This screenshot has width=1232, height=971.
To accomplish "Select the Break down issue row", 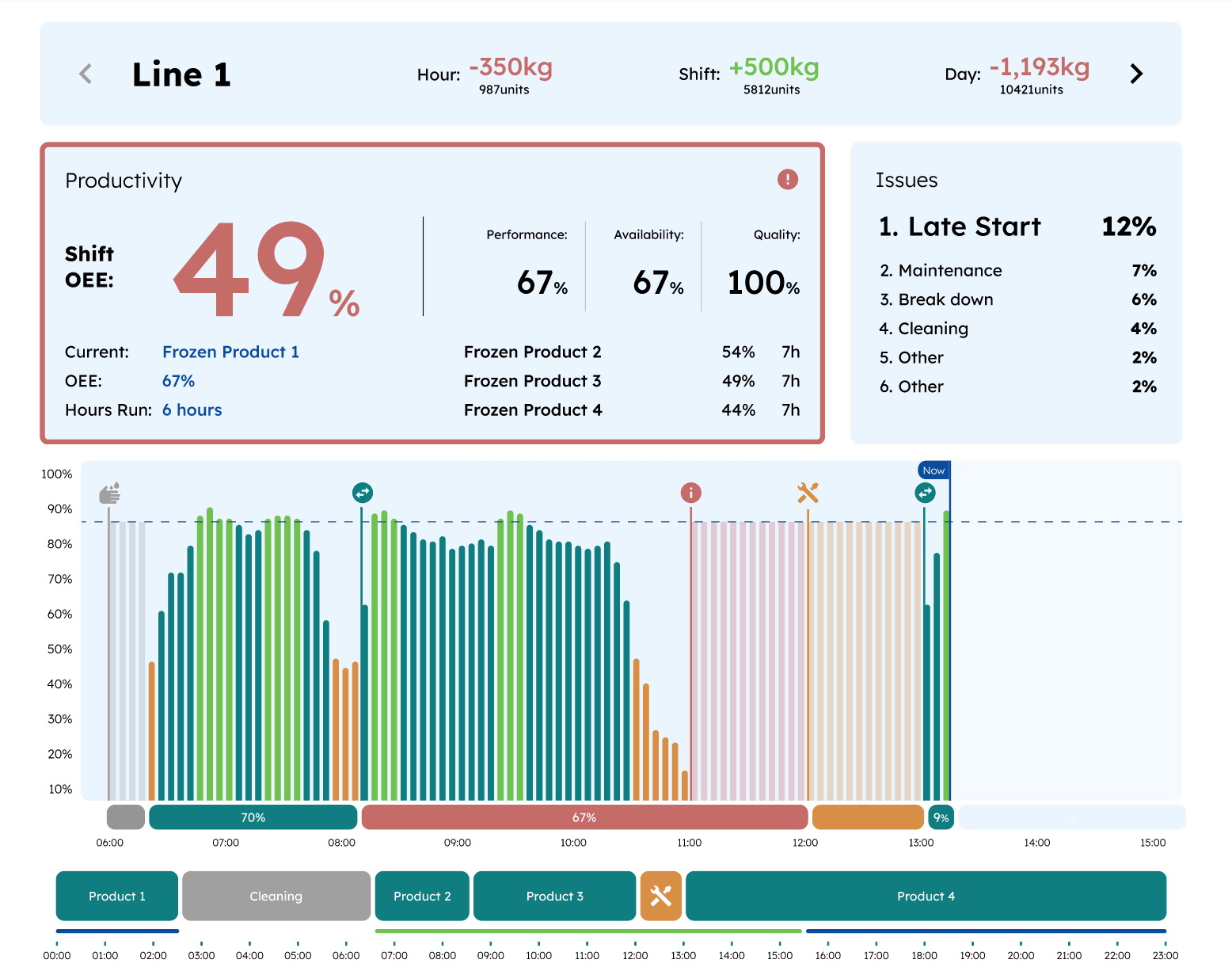I will coord(1017,299).
